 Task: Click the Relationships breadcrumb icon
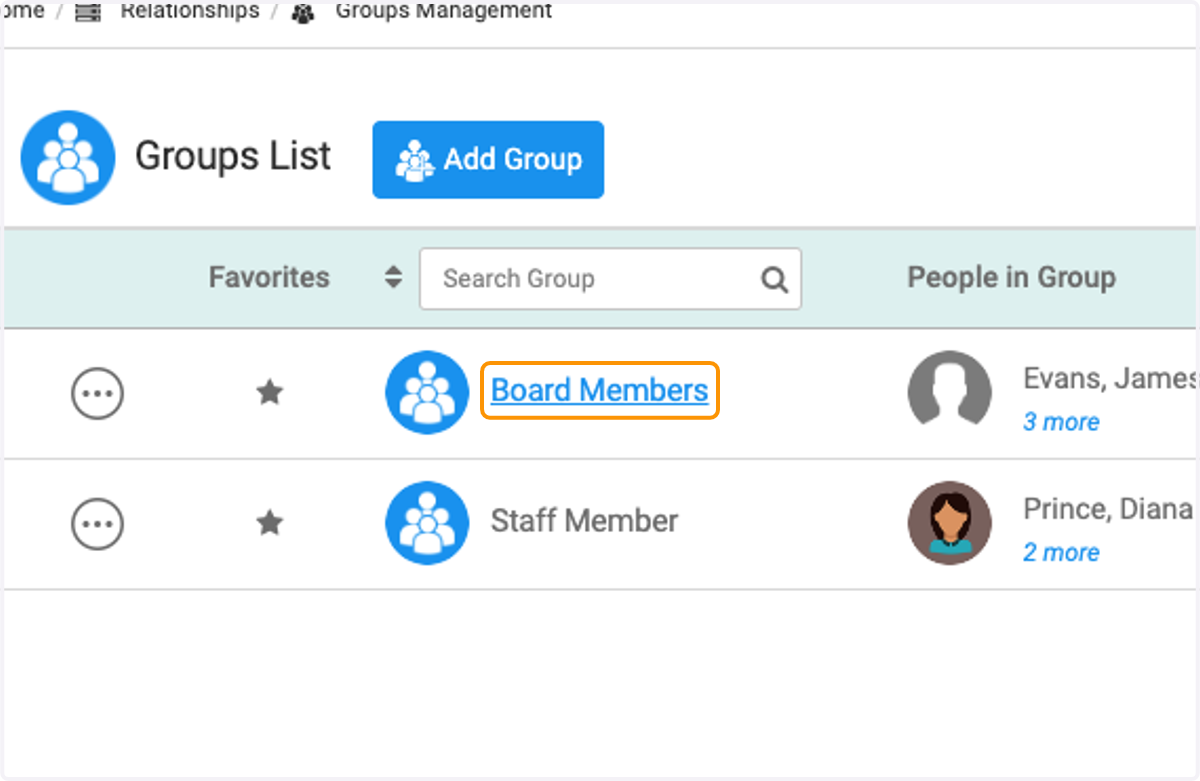[89, 13]
